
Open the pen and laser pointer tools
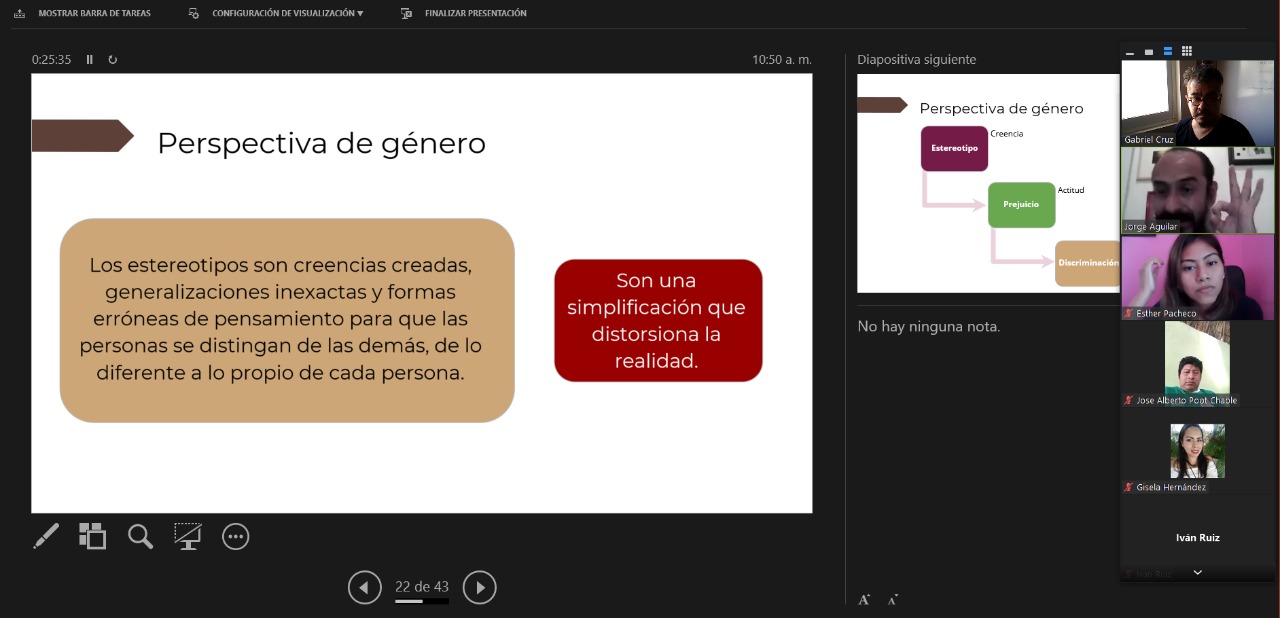point(46,537)
